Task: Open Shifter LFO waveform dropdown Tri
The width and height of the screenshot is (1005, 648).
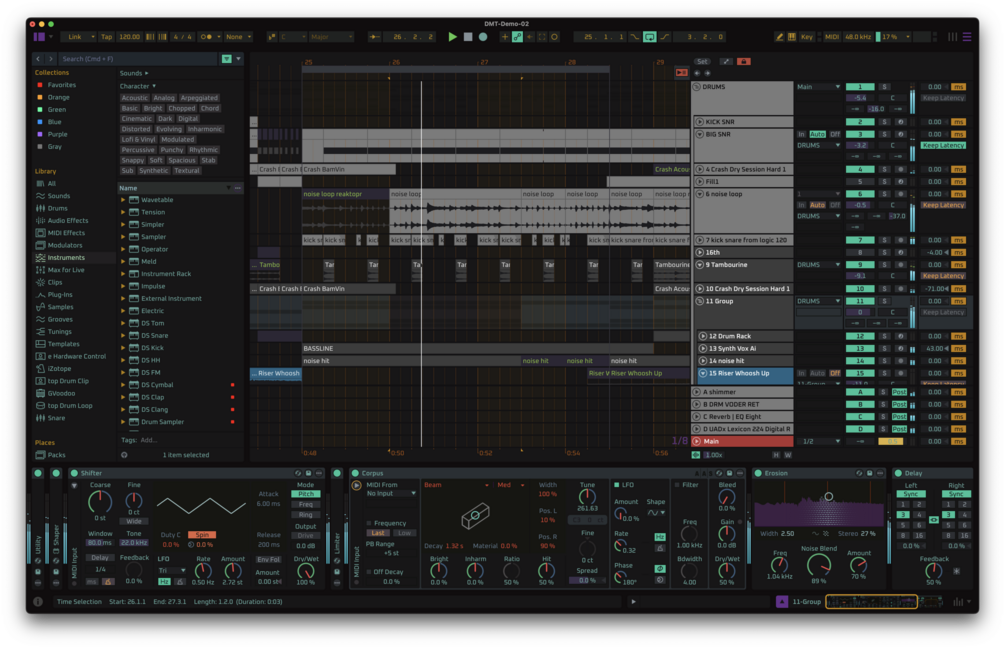Action: (x=172, y=570)
